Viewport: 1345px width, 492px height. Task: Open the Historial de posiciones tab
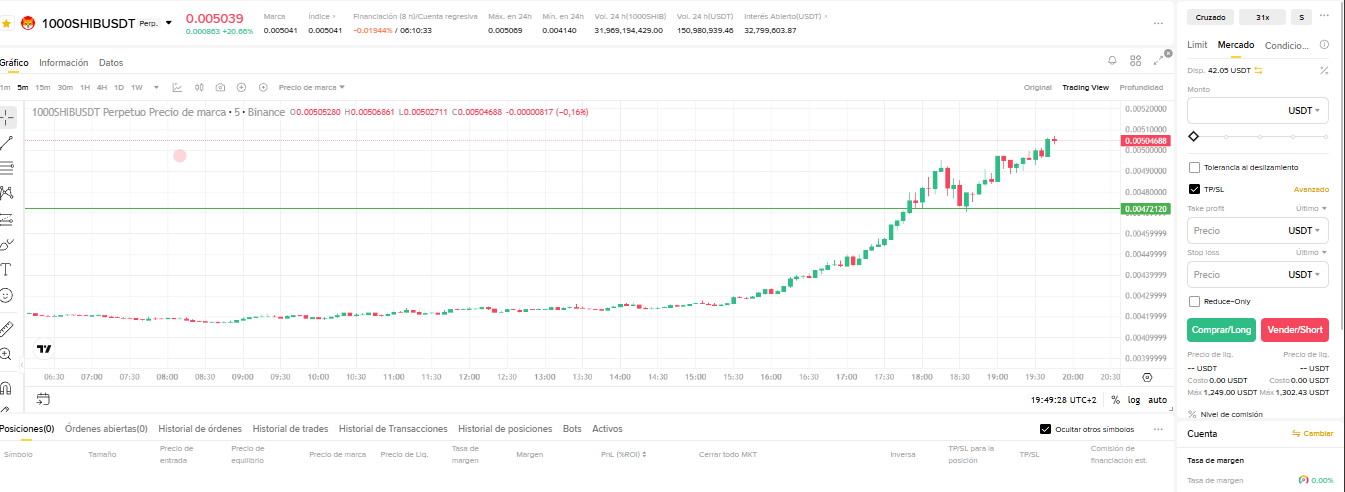[x=505, y=428]
